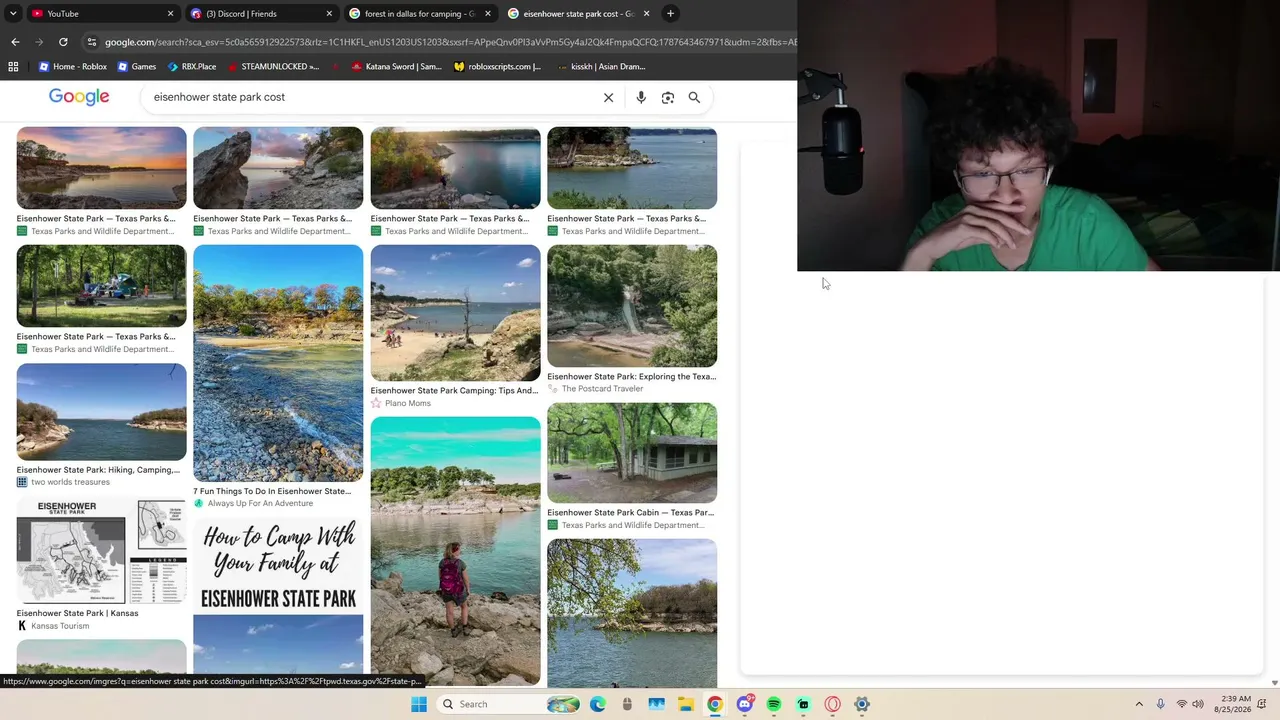The width and height of the screenshot is (1280, 720).
Task: Submit search with the magnifier icon
Action: pos(694,97)
